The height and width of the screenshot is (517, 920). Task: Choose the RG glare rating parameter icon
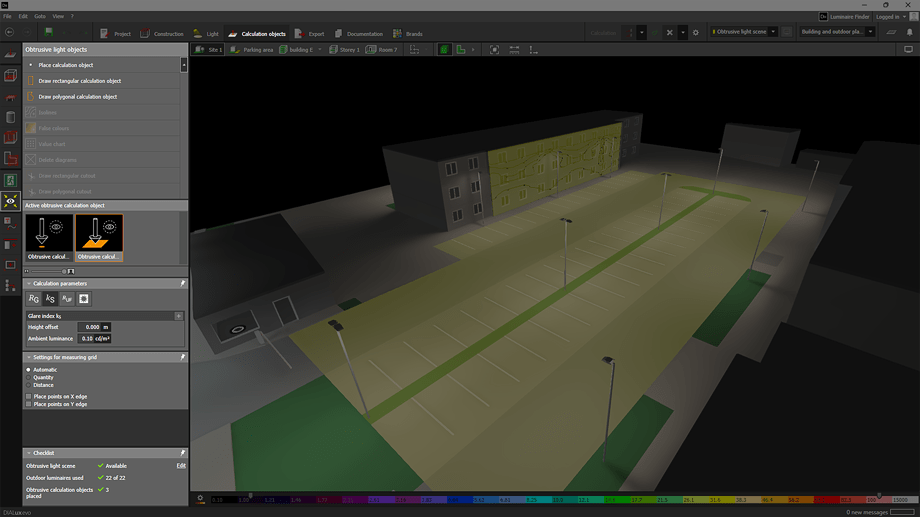point(34,299)
